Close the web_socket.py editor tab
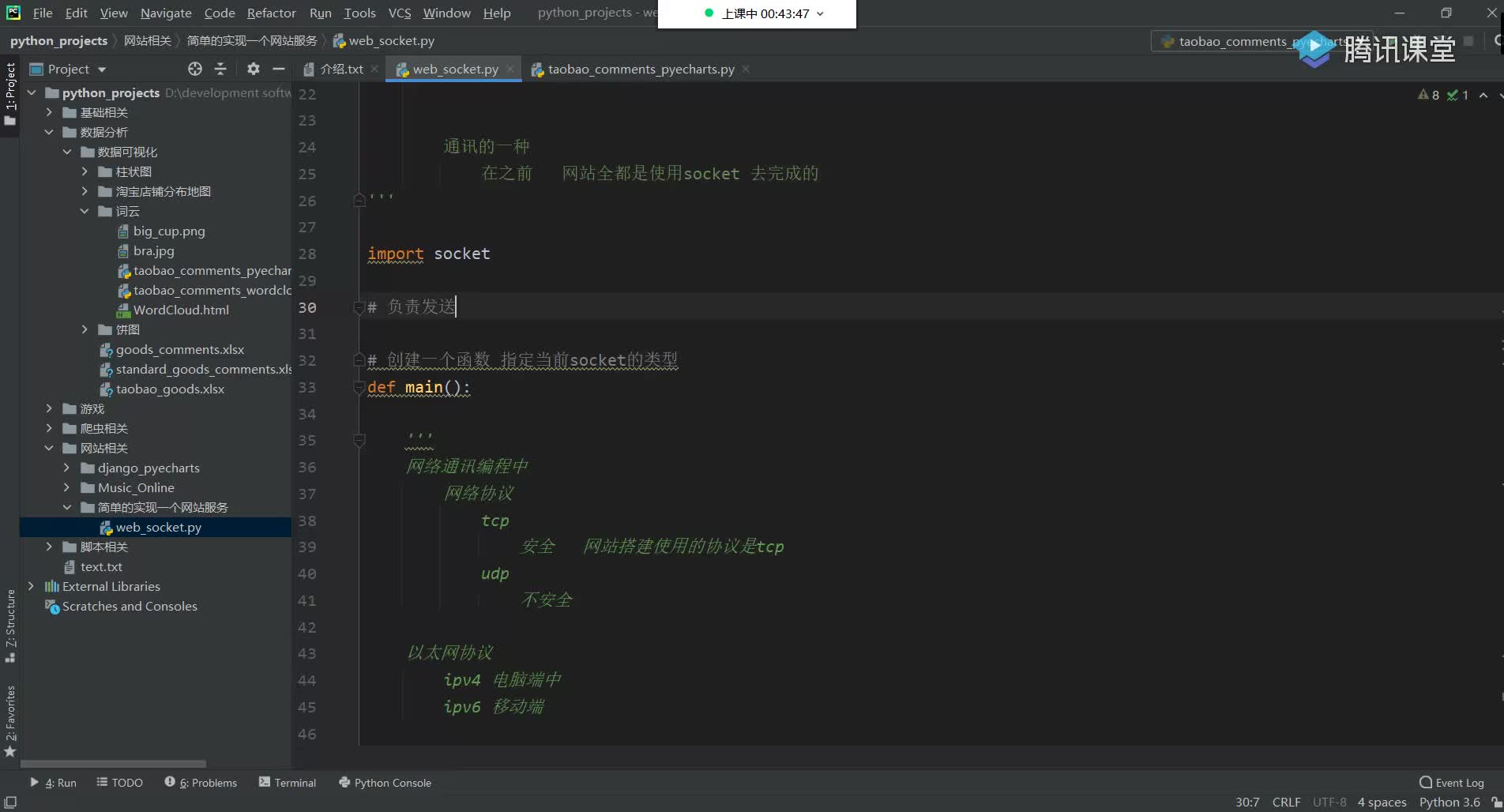The width and height of the screenshot is (1504, 812). coord(510,69)
